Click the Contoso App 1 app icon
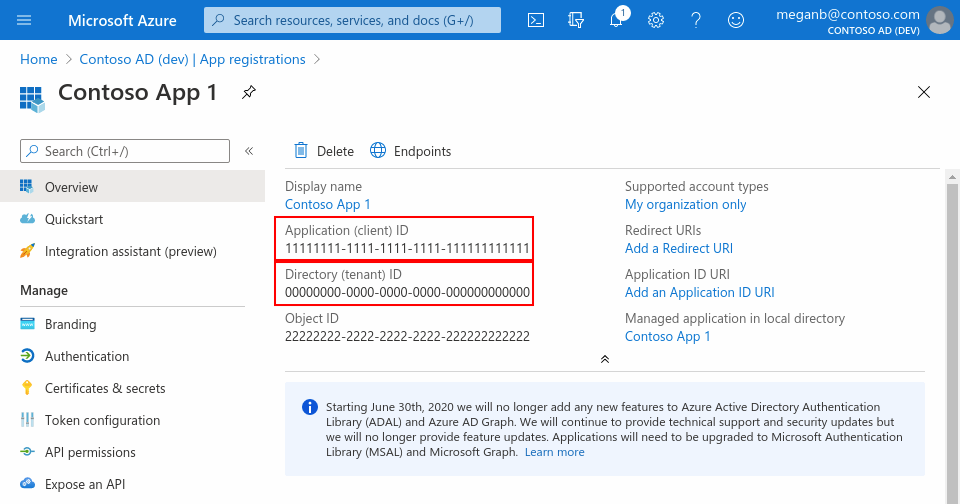 pos(32,99)
